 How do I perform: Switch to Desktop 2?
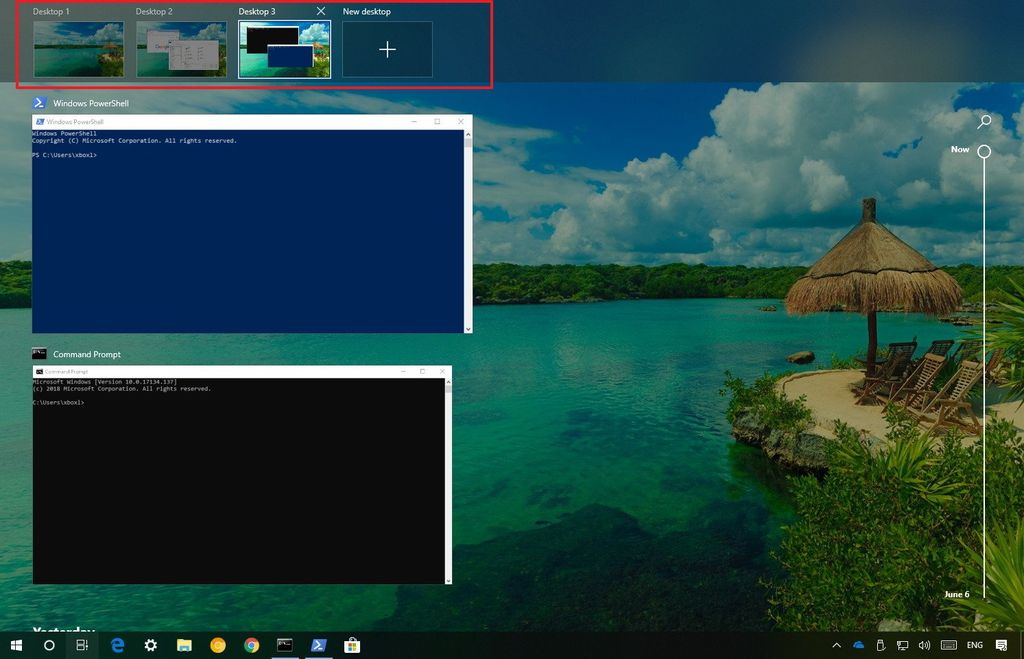point(181,48)
